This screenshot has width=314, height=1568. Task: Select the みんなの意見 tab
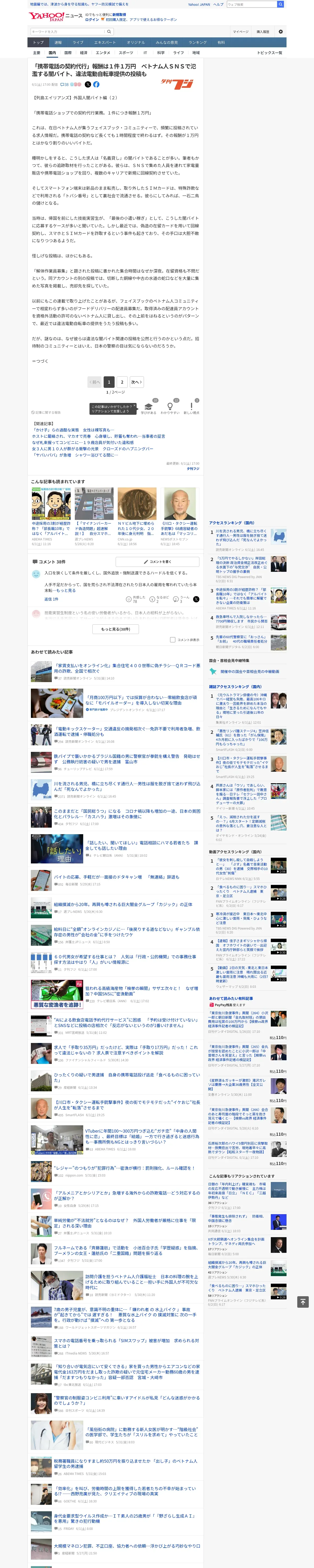point(166,43)
